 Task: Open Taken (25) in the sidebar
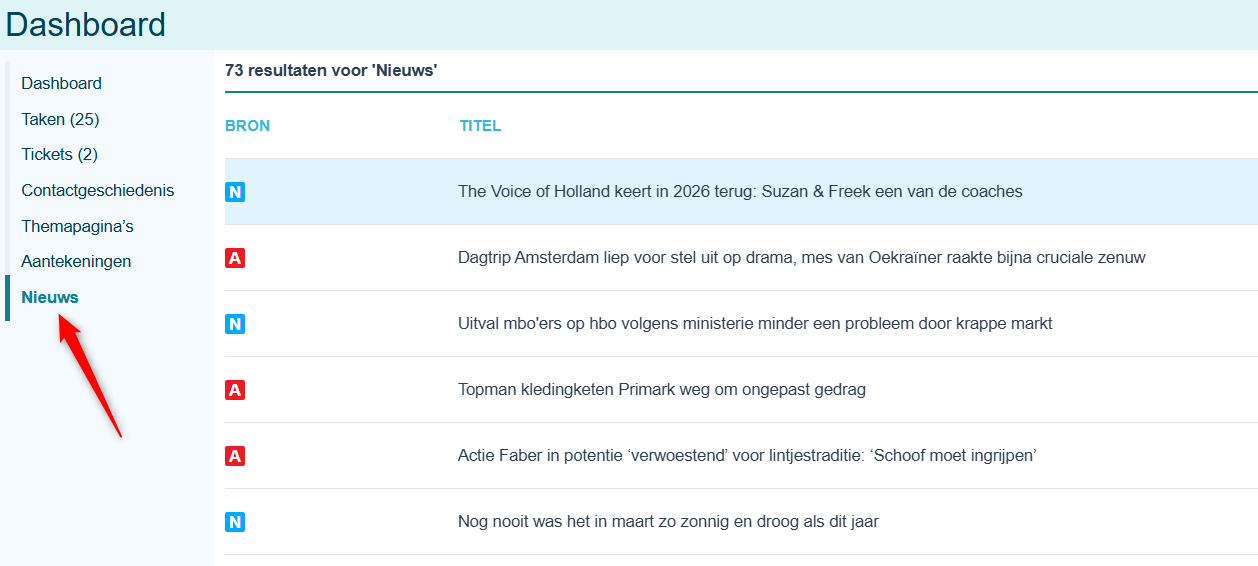(60, 119)
